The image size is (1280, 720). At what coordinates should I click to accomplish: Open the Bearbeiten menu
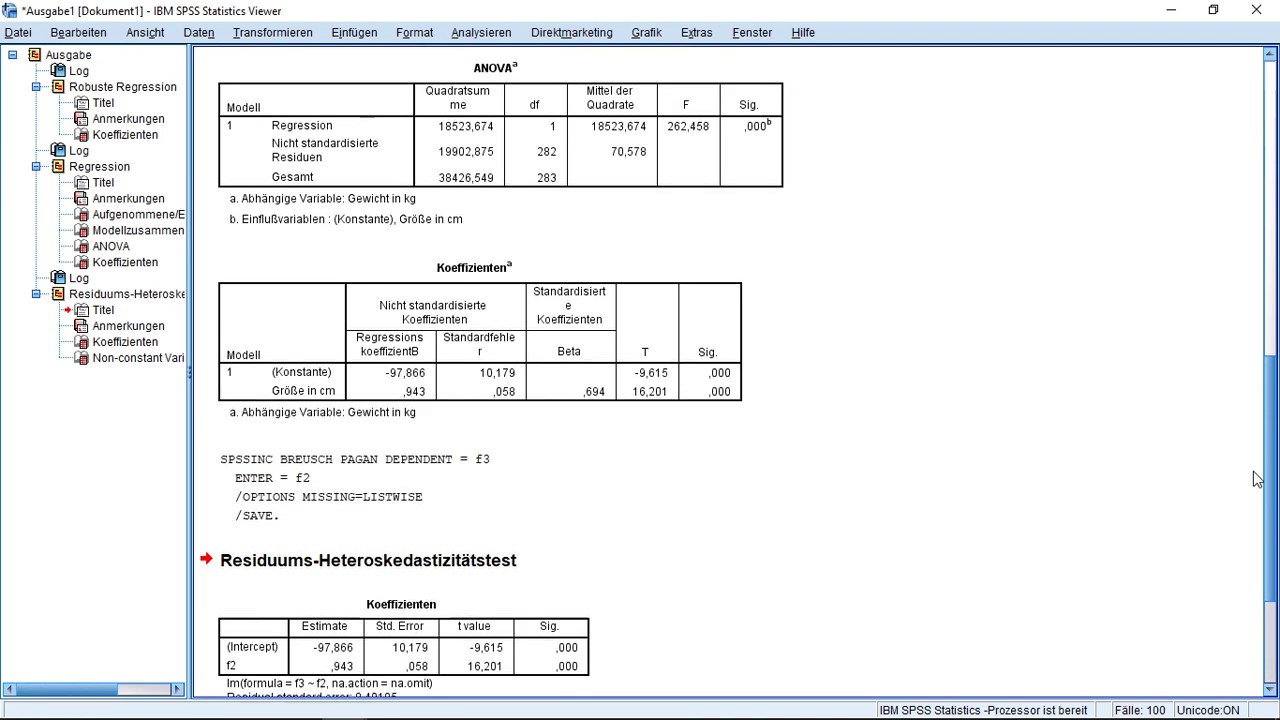[x=78, y=33]
